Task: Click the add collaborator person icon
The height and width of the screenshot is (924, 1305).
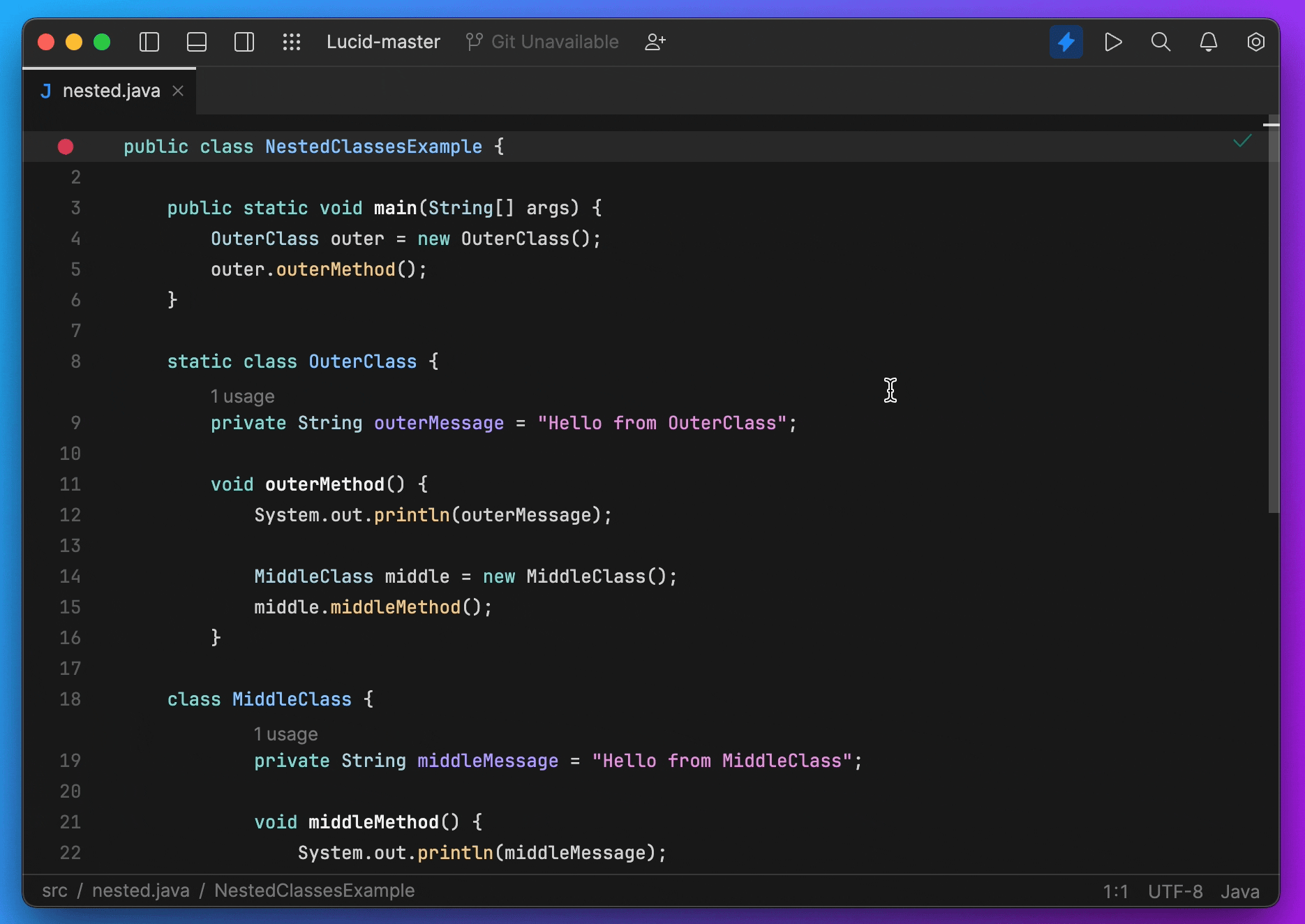Action: pos(655,42)
